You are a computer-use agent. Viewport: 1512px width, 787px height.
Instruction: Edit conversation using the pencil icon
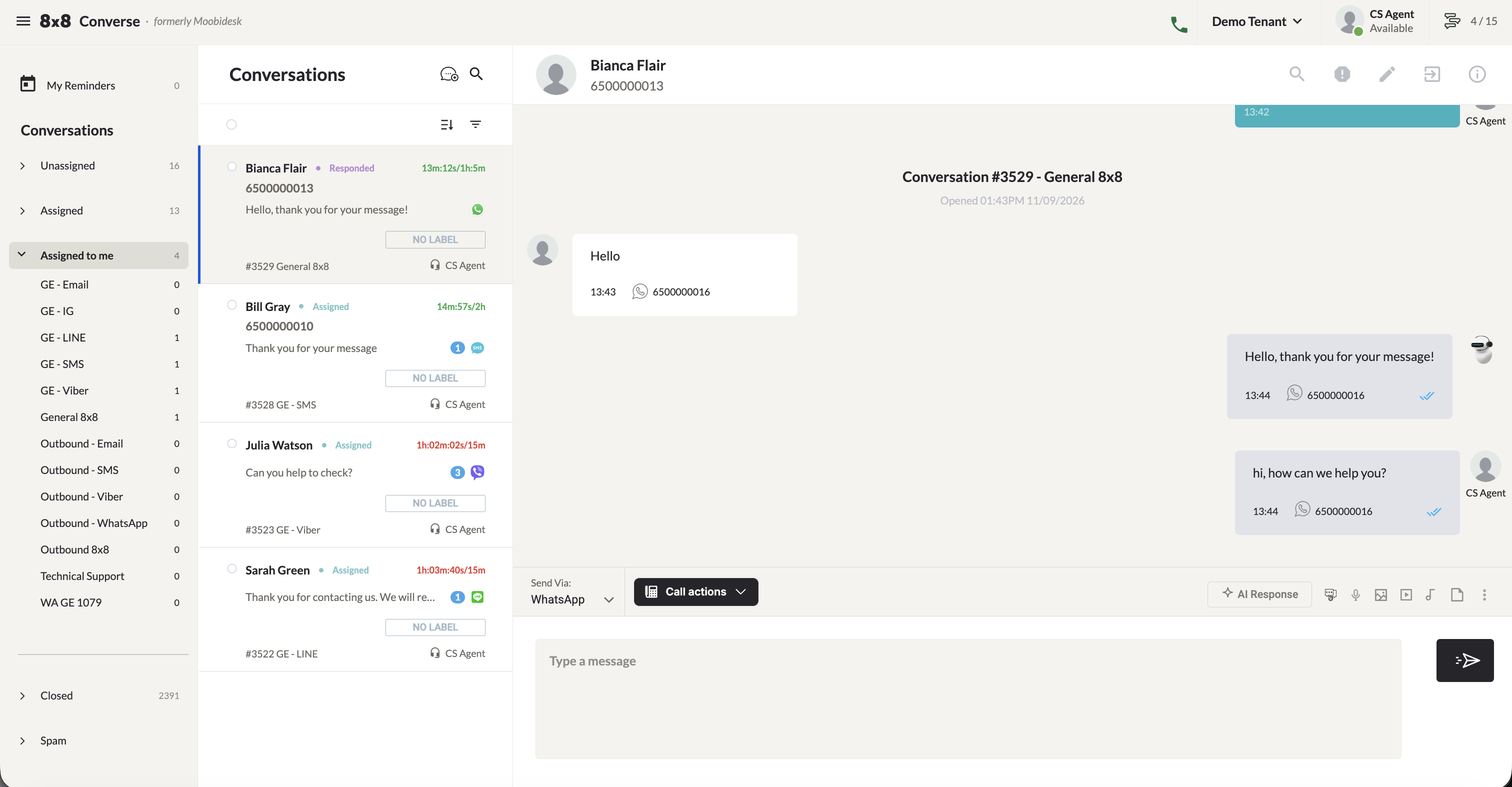click(x=1387, y=74)
